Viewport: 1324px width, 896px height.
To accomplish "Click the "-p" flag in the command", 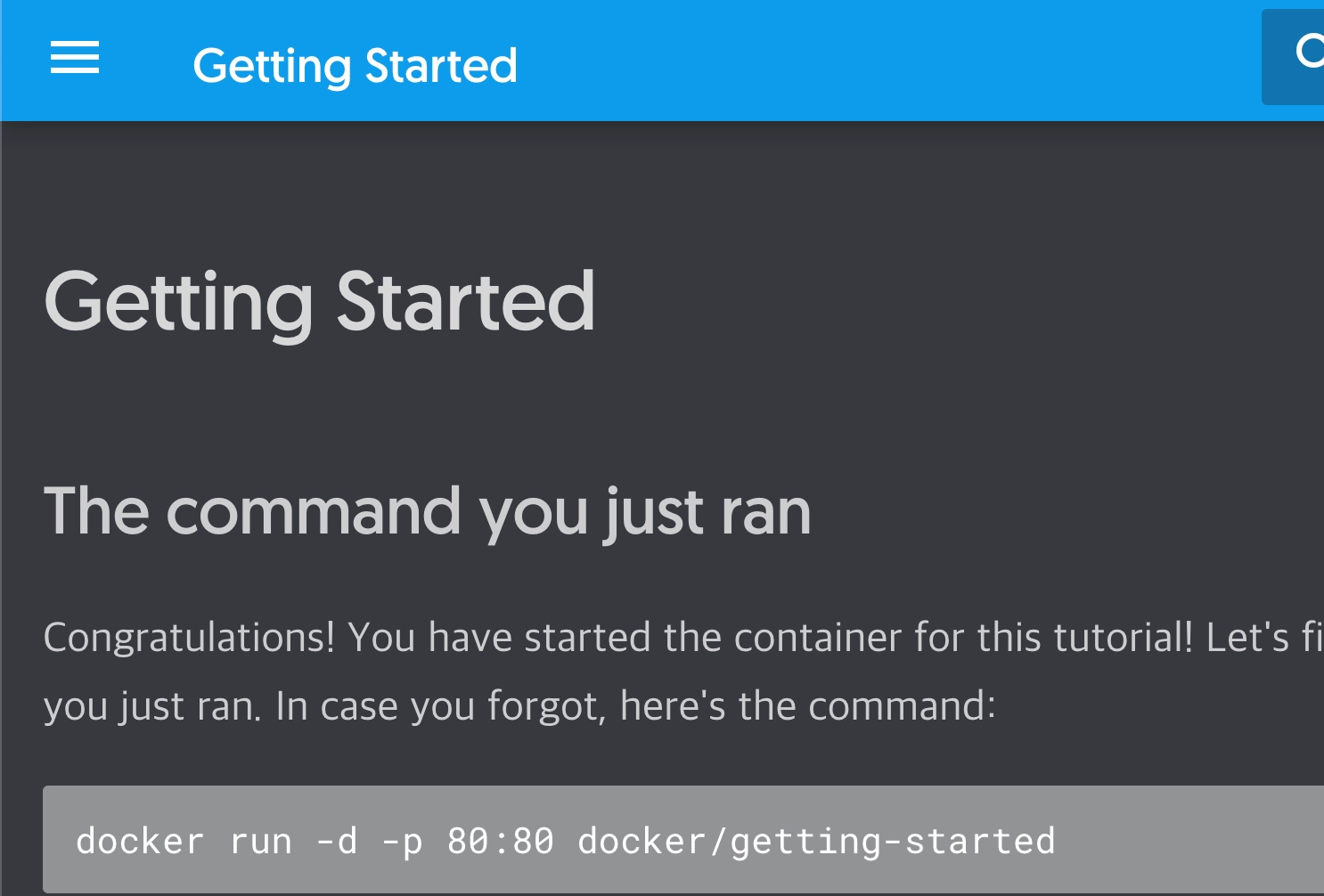I will pos(402,841).
